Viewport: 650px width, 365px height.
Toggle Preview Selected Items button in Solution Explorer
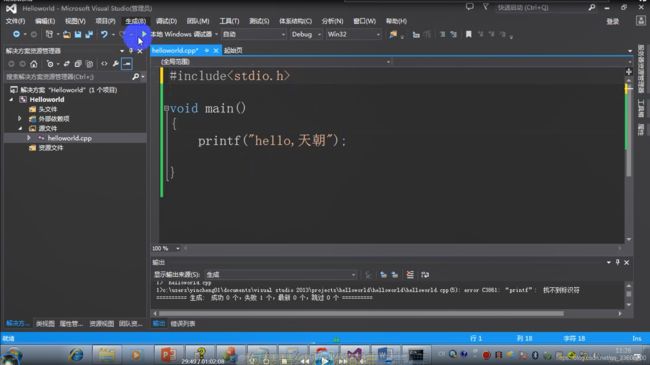[127, 64]
